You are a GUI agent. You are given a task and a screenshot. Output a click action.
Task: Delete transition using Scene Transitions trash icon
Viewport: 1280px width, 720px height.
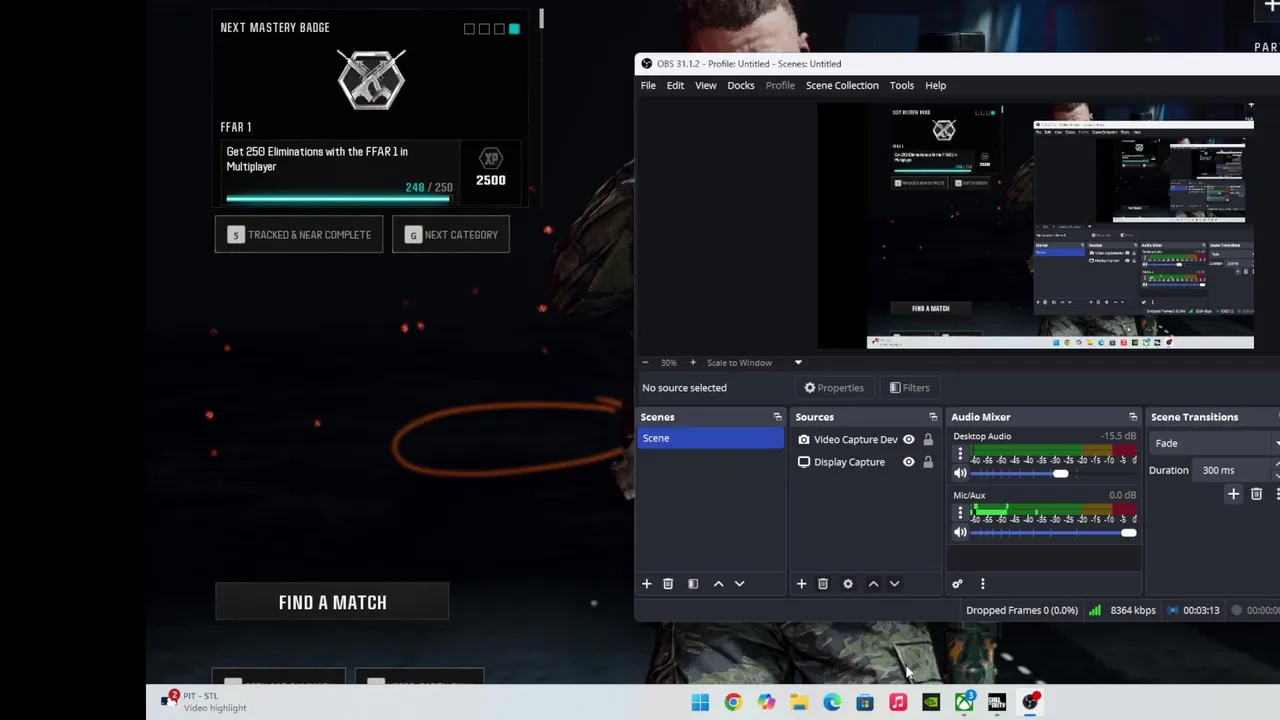1257,494
